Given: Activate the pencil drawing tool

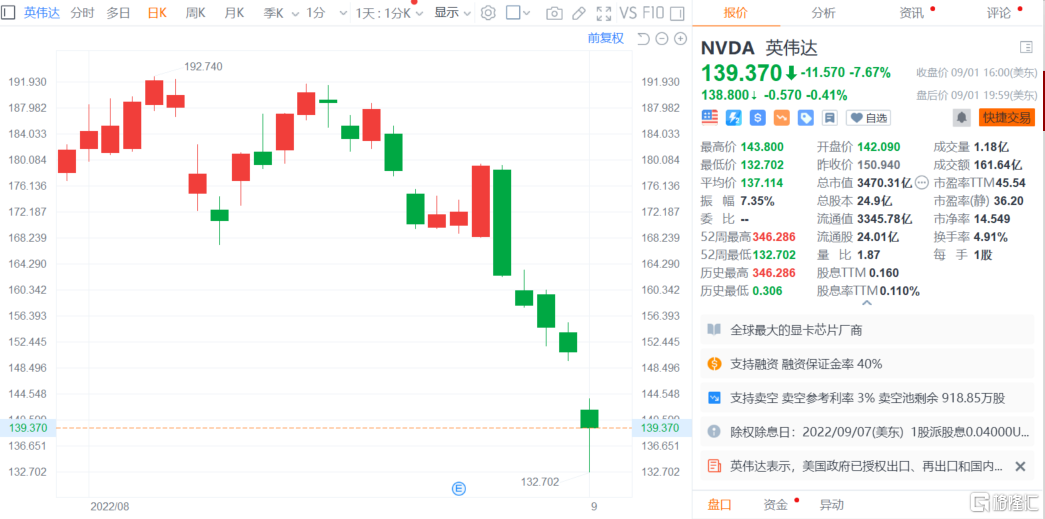Looking at the screenshot, I should point(578,13).
